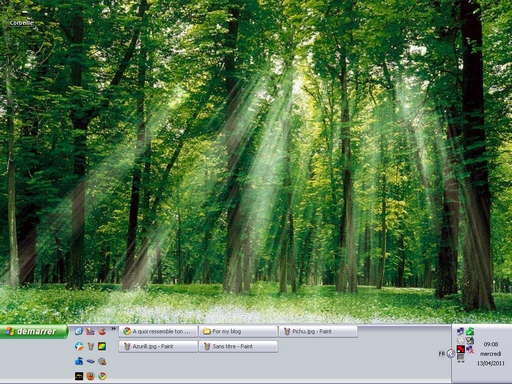Viewport: 512px width, 384px height.
Task: Click the grey monitor tray icon
Action: (461, 358)
